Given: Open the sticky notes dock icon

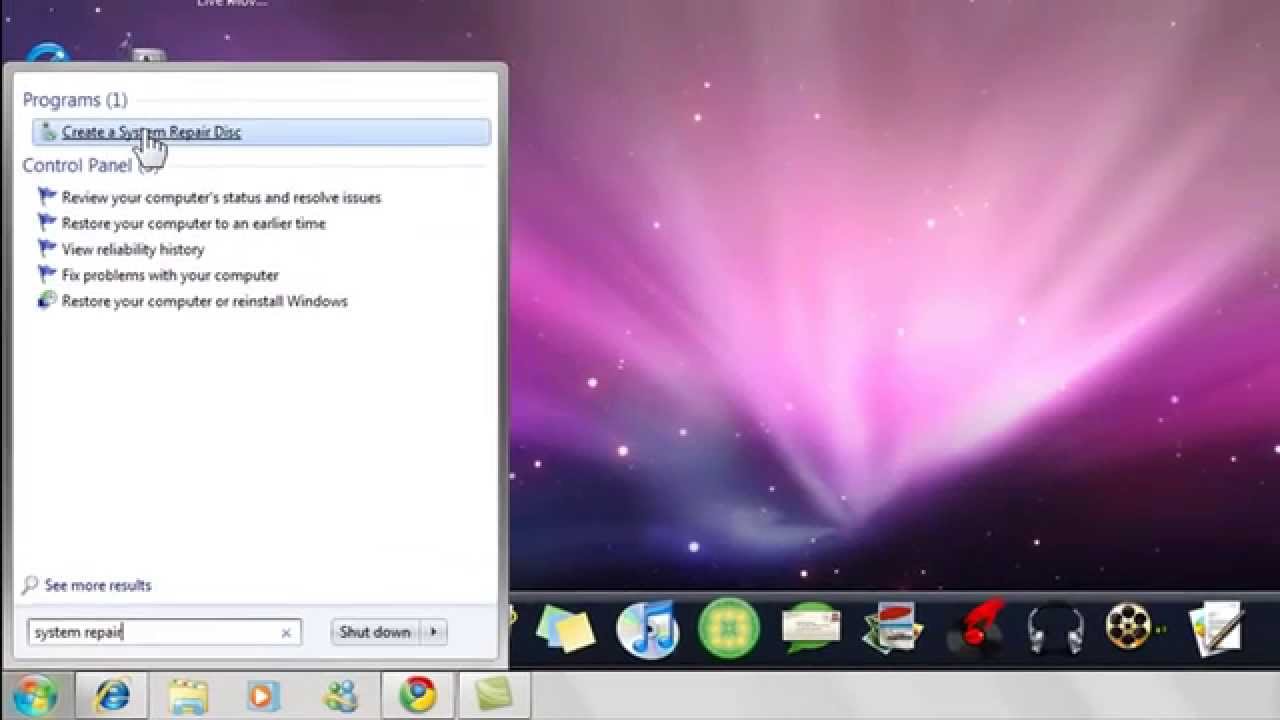Looking at the screenshot, I should pos(566,629).
